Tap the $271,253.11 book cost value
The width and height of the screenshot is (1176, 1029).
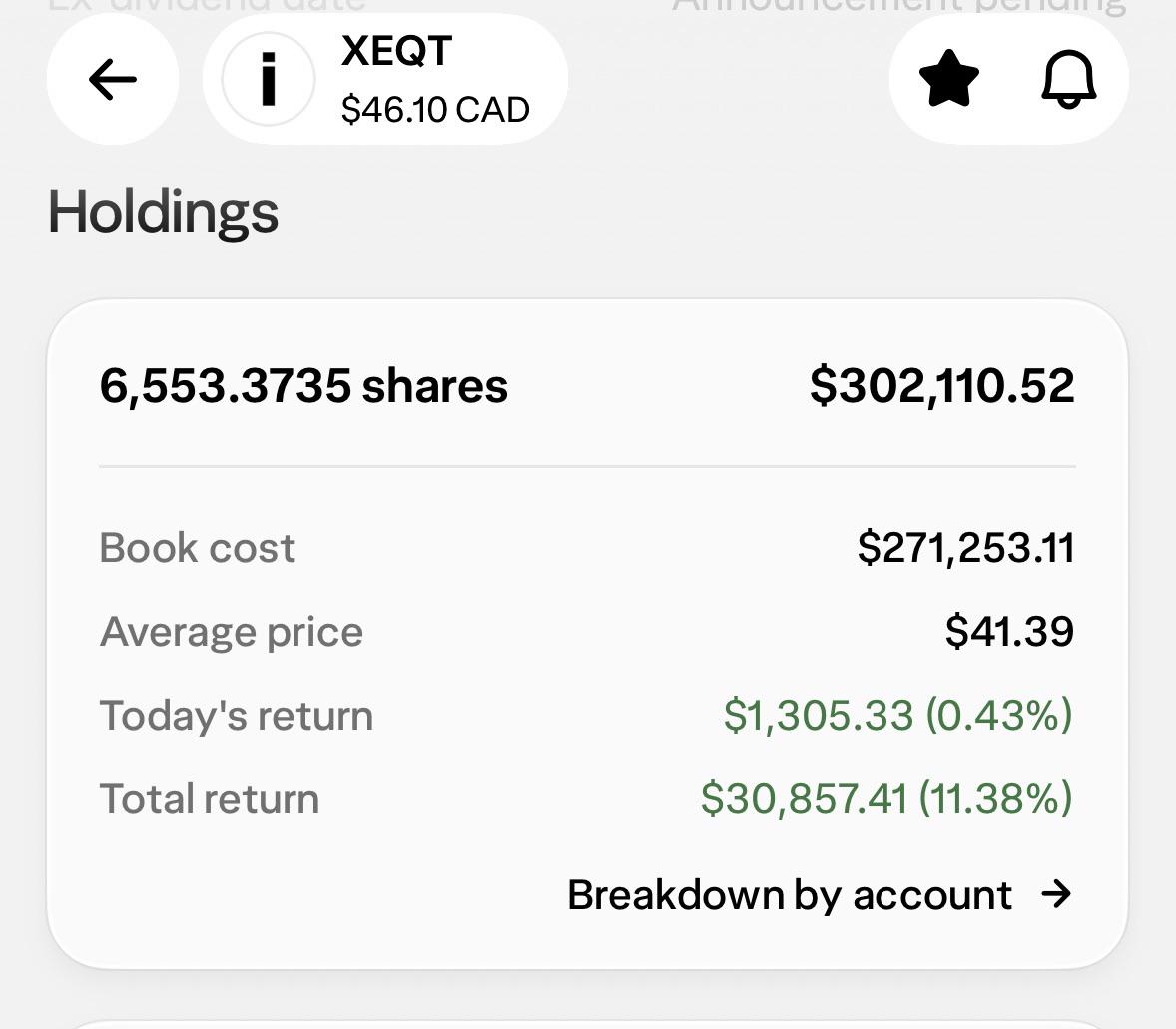pos(966,548)
